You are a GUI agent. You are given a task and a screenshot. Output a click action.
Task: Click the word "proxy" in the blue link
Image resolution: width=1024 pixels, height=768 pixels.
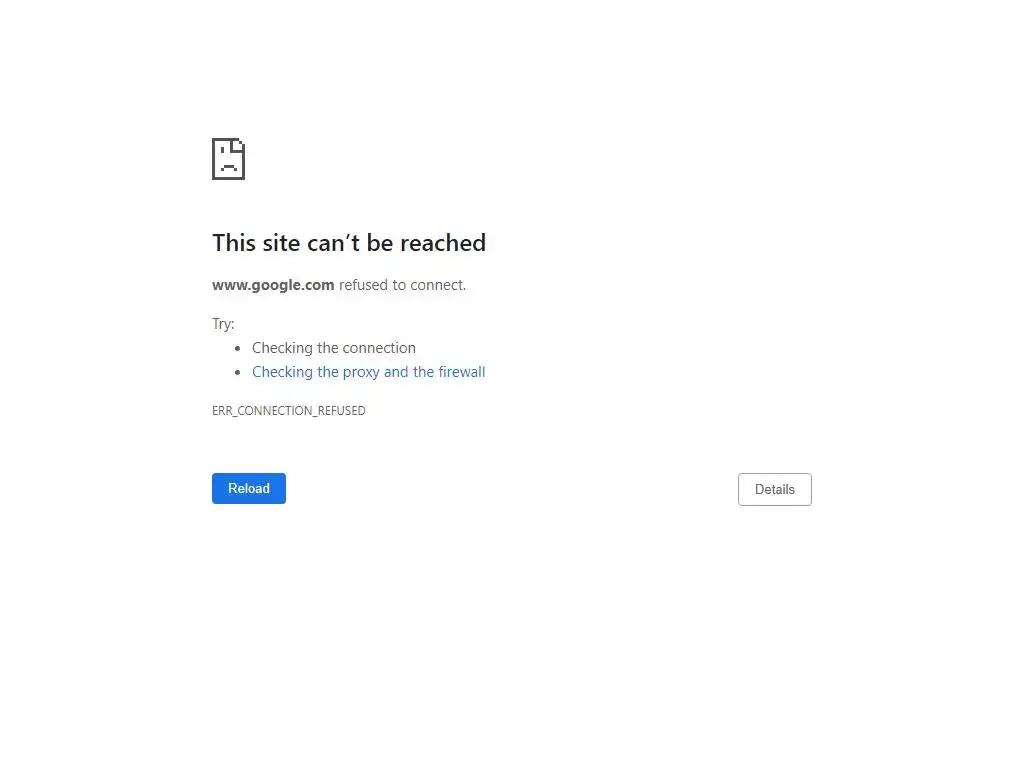[x=361, y=372]
